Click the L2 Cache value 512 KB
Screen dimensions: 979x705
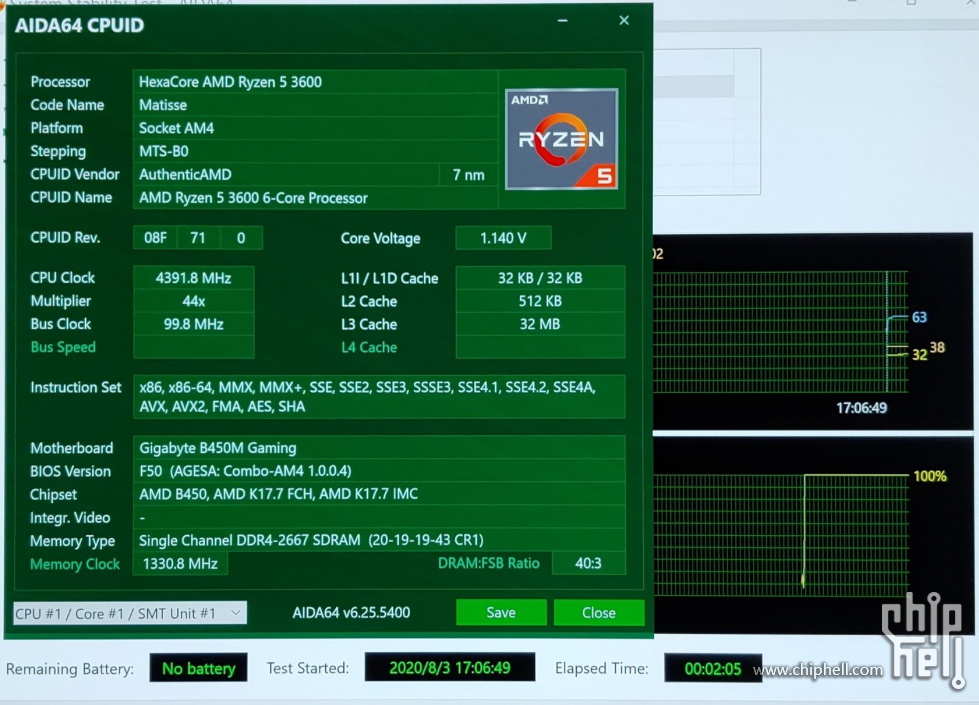(x=540, y=301)
